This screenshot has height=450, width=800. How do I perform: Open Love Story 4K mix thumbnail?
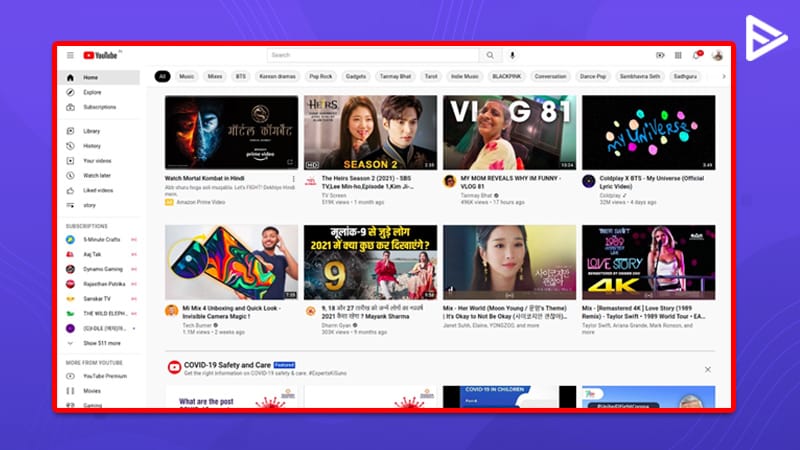tap(648, 262)
